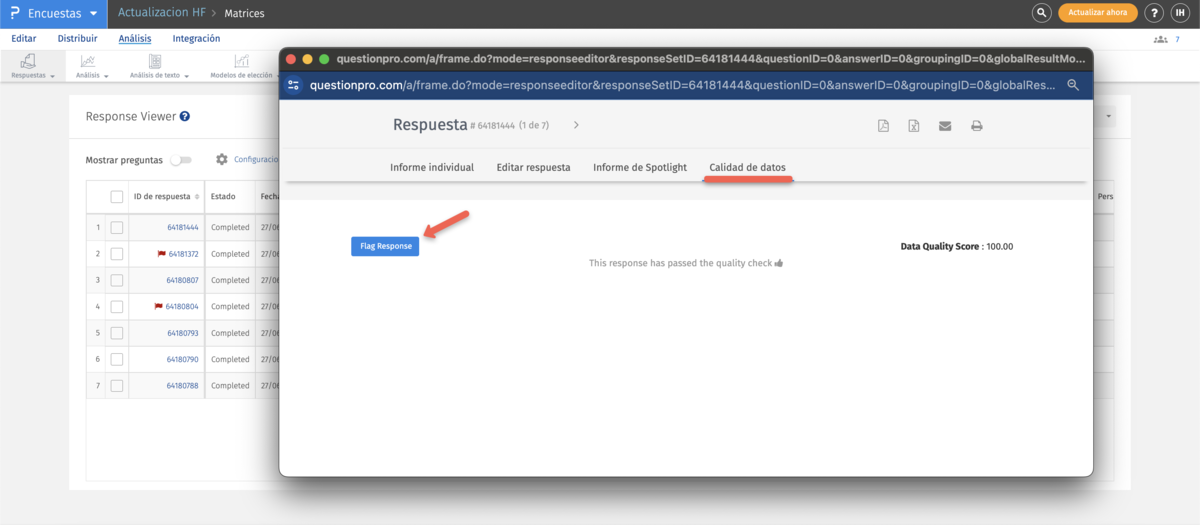Select checkbox for response 64180804

[117, 307]
